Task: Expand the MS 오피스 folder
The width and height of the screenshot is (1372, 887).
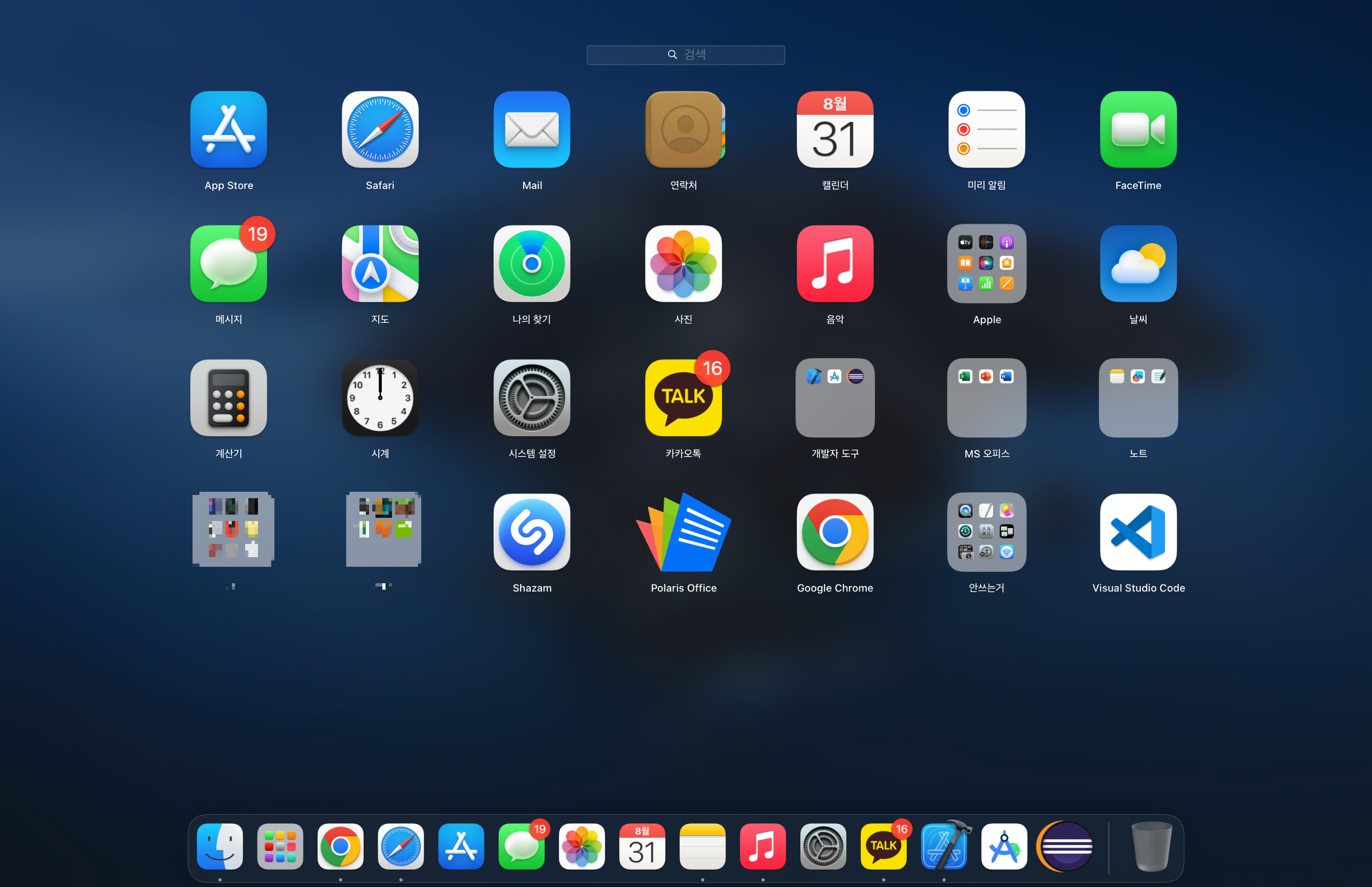Action: [x=986, y=398]
